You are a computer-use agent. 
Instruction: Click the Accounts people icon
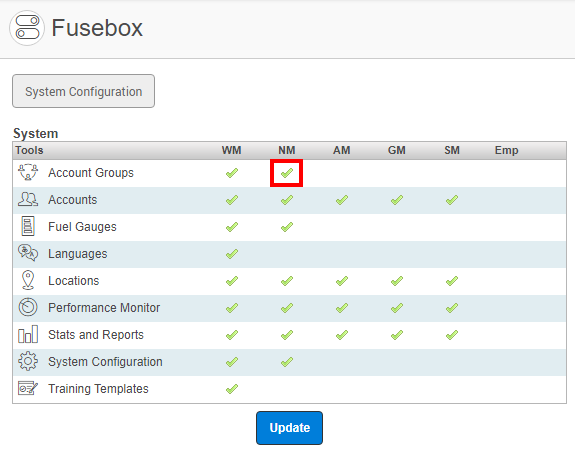point(28,200)
